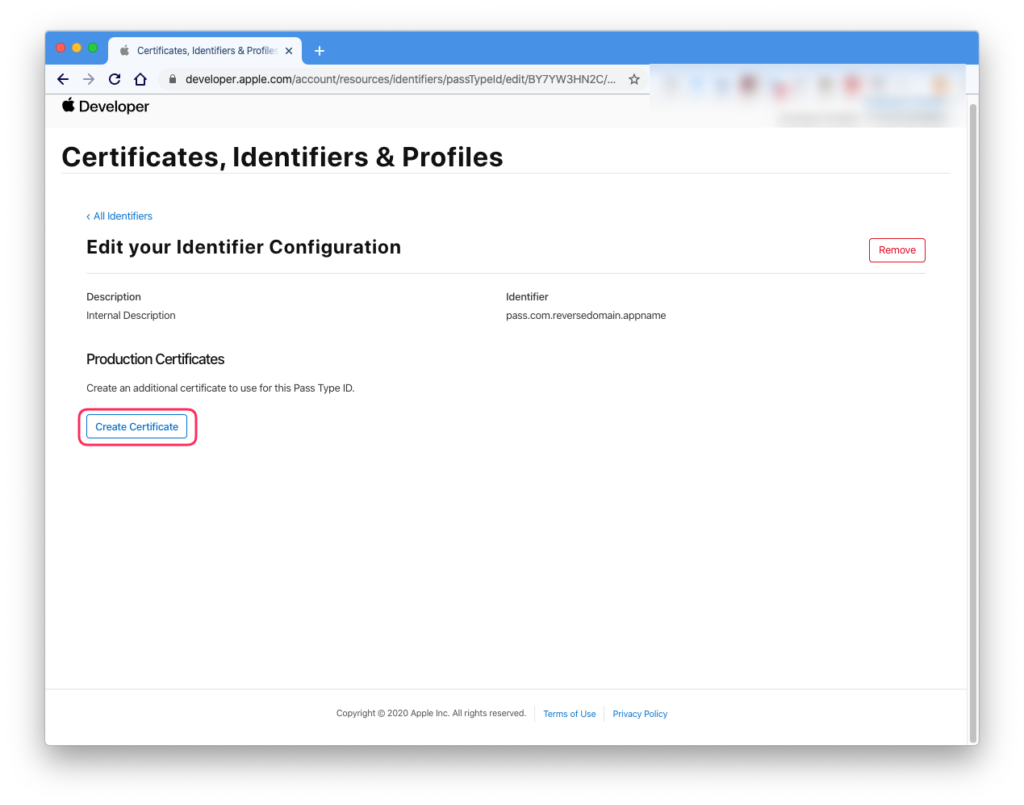The height and width of the screenshot is (805, 1024).
Task: Click the developer.apple.com address bar
Action: (400, 79)
